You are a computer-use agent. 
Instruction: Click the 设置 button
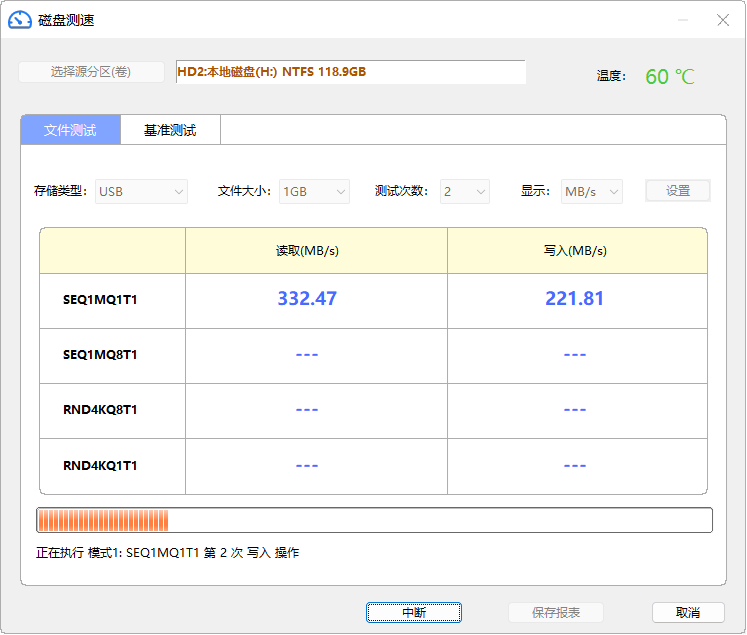[x=678, y=191]
